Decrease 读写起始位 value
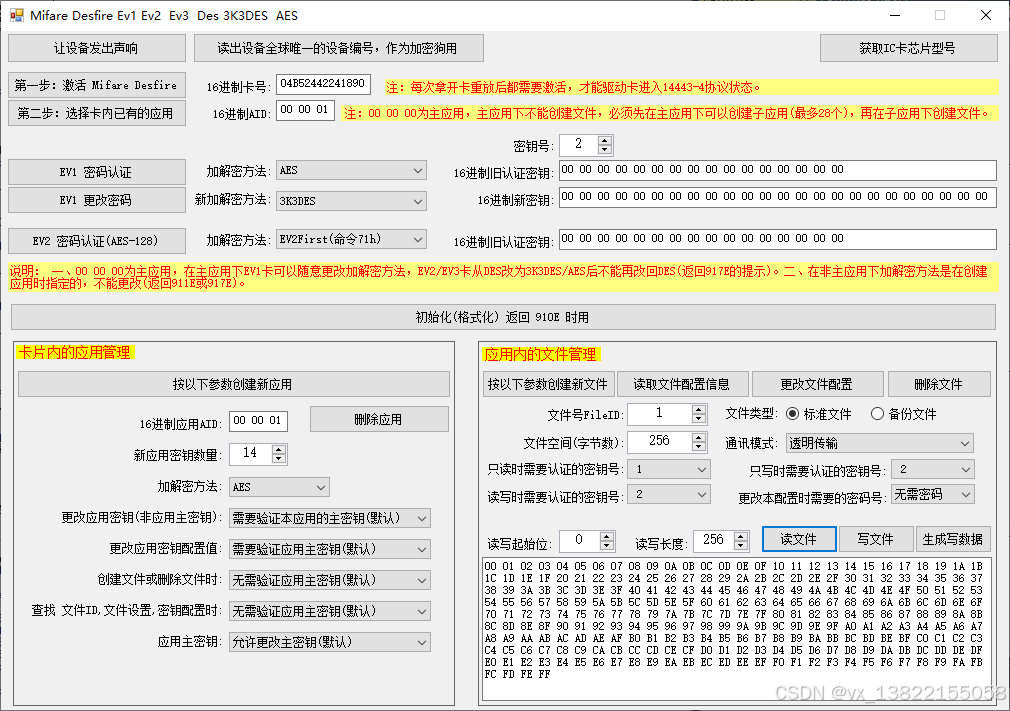 coord(607,545)
